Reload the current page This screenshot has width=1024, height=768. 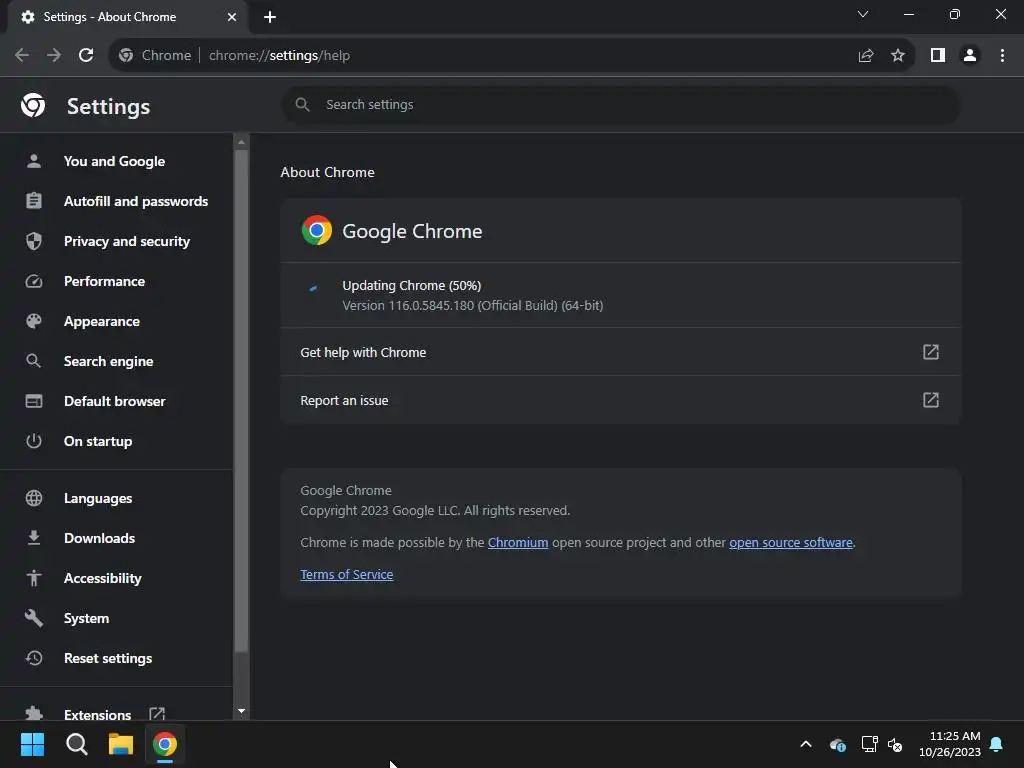coord(86,56)
